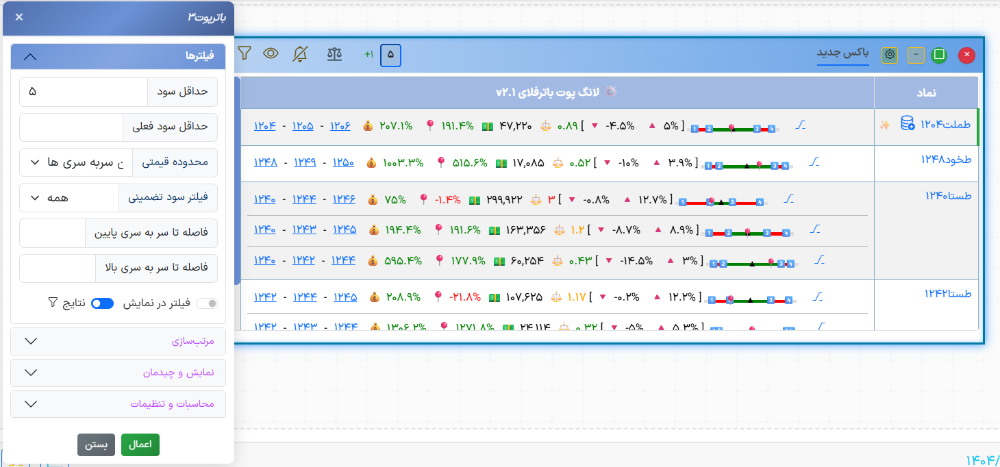The image size is (1000, 467).
Task: Toggle the نتایج results switch
Action: pos(101,304)
